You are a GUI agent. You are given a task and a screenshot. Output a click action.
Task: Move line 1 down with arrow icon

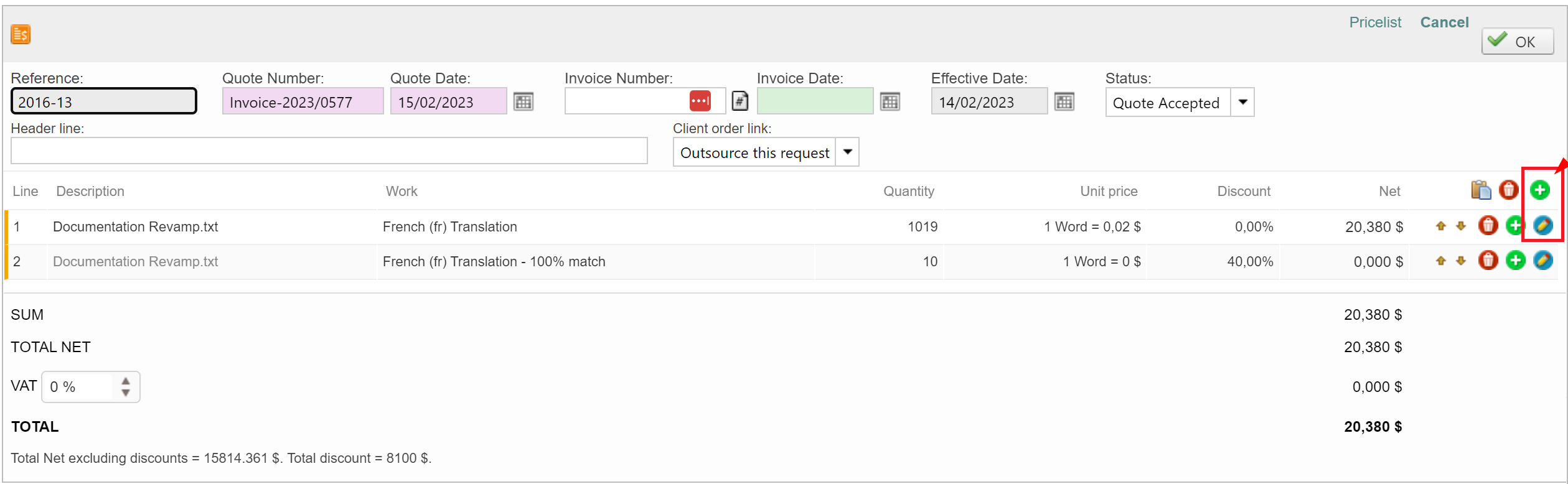(1461, 226)
